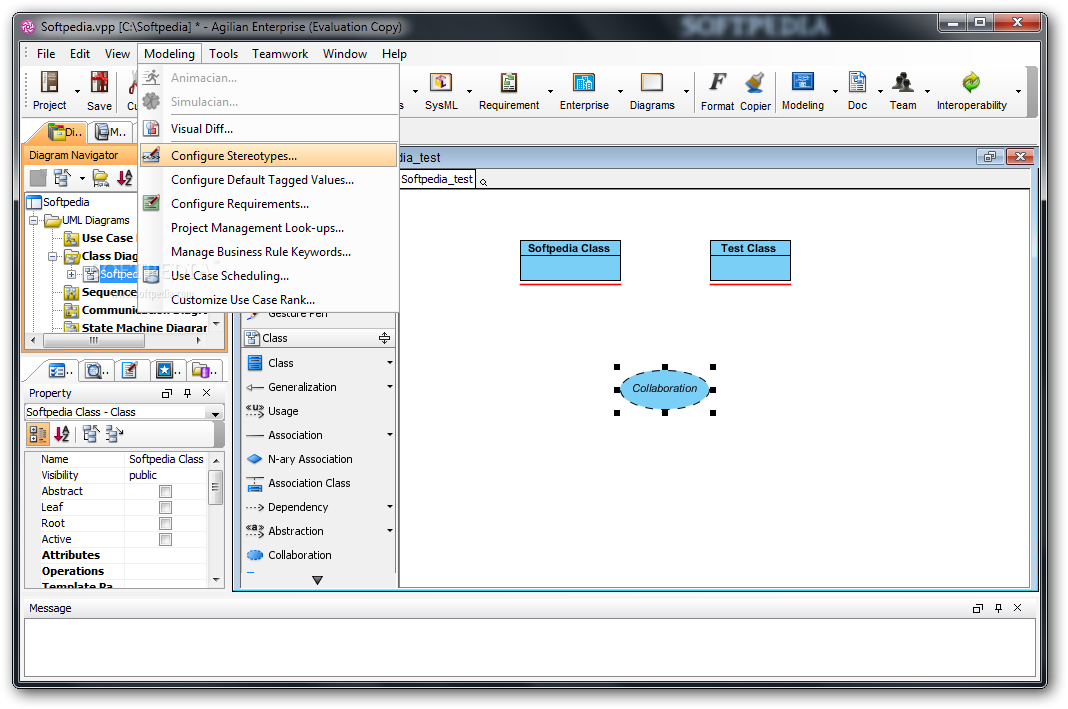Click the expand all icon in Property panel

[91, 434]
